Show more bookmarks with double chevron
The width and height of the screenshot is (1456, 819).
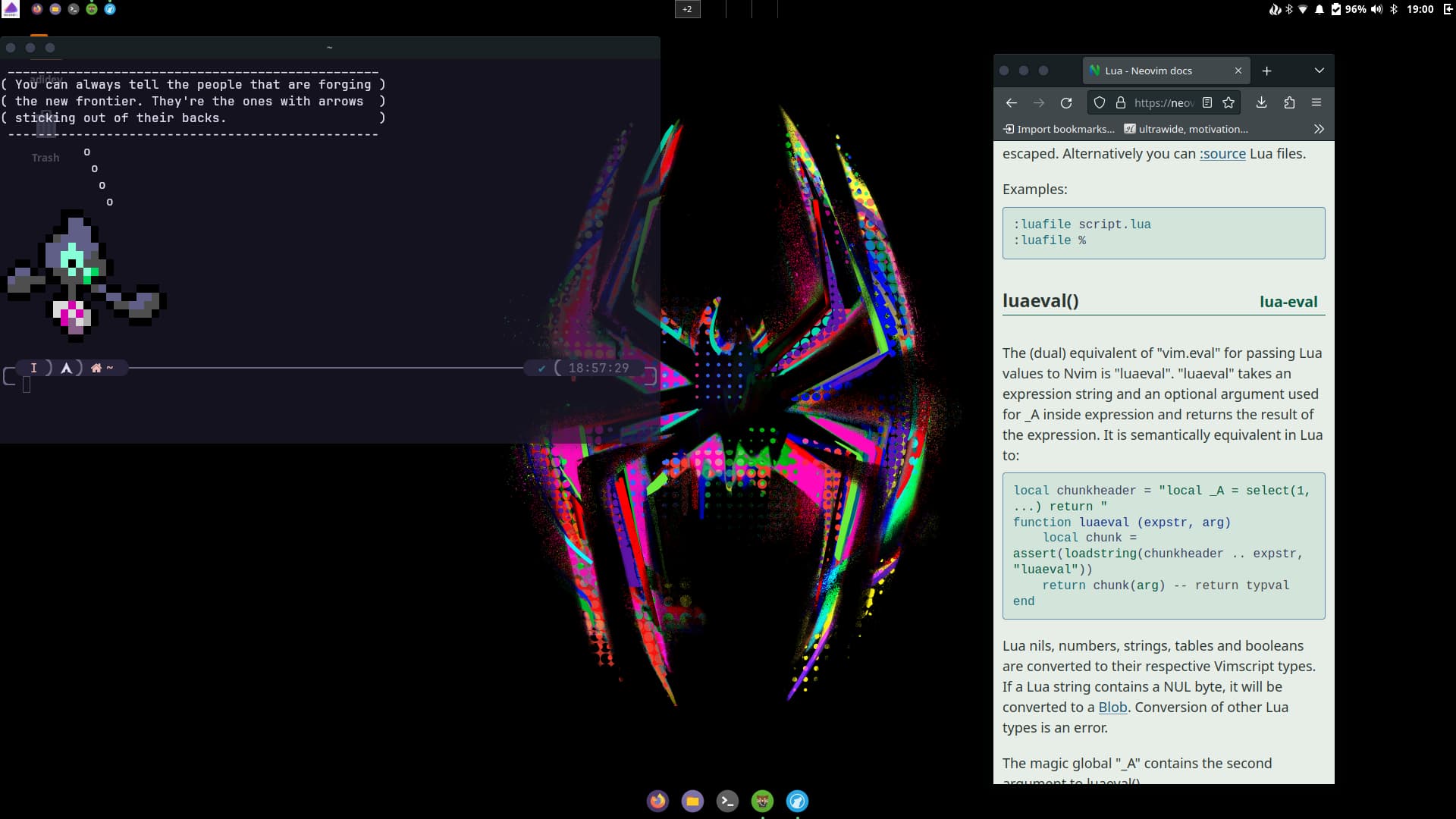[1319, 129]
